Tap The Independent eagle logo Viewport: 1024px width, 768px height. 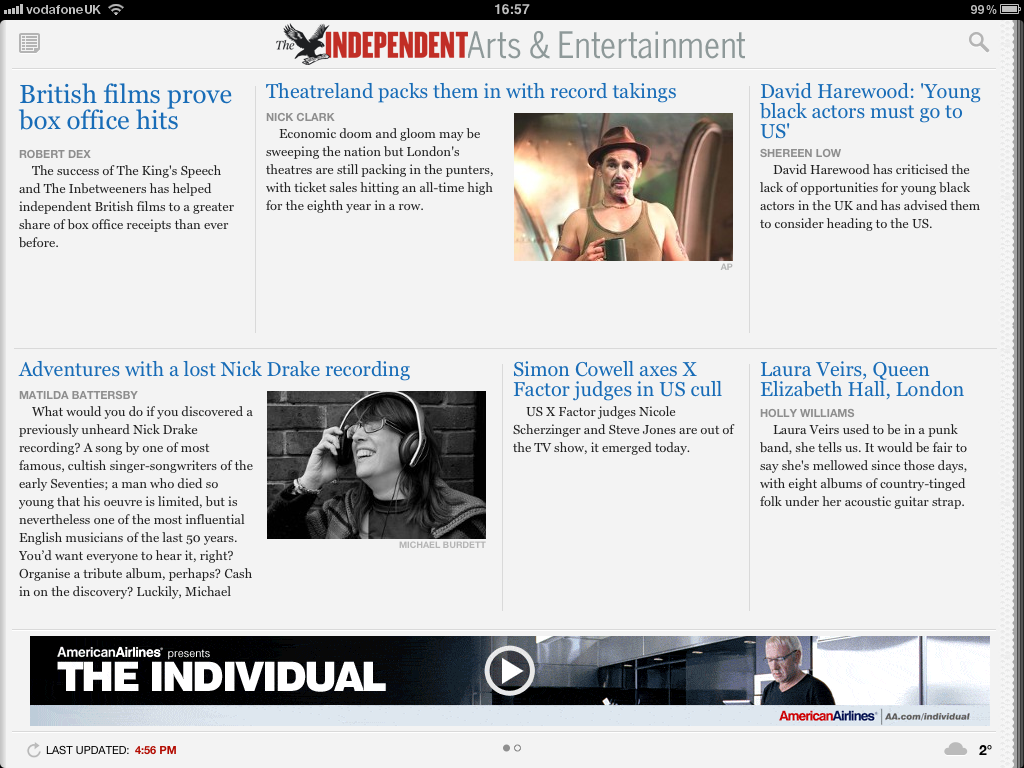pos(306,44)
